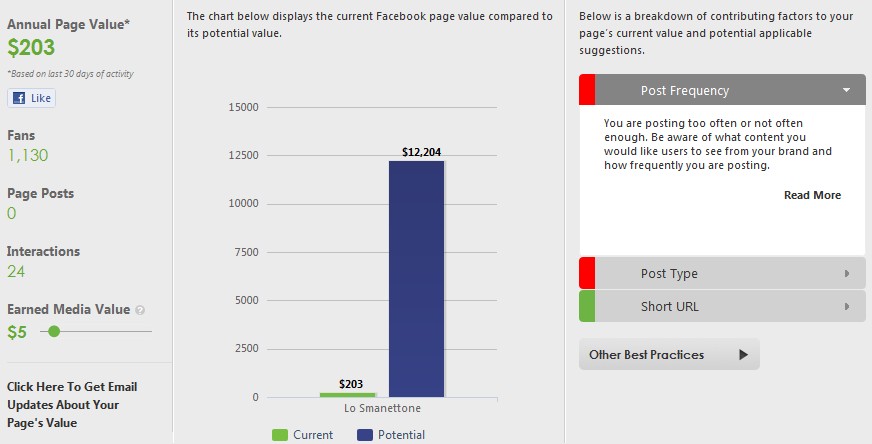The width and height of the screenshot is (872, 444).
Task: Expand the Post Type section arrow
Action: coord(847,273)
